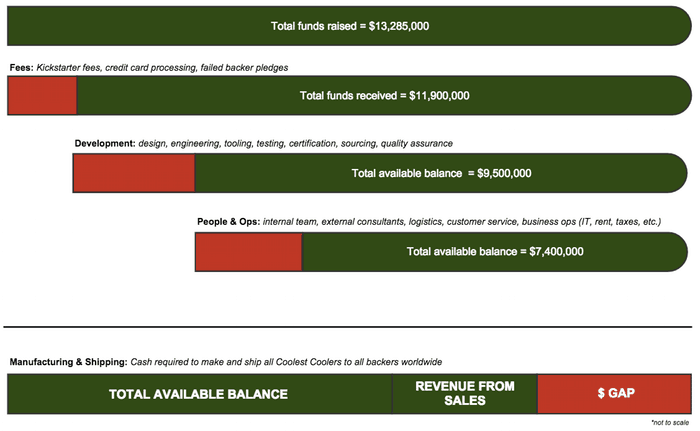Select the red Development cost segment
This screenshot has height=431, width=700.
click(134, 173)
